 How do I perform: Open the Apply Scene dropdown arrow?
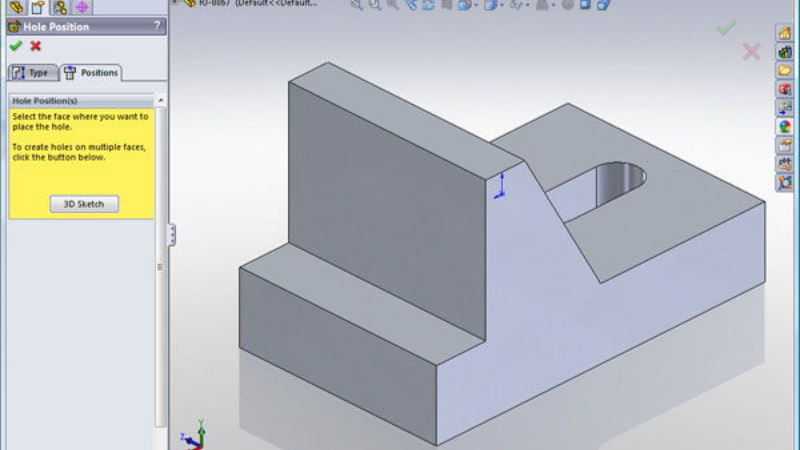[x=554, y=5]
